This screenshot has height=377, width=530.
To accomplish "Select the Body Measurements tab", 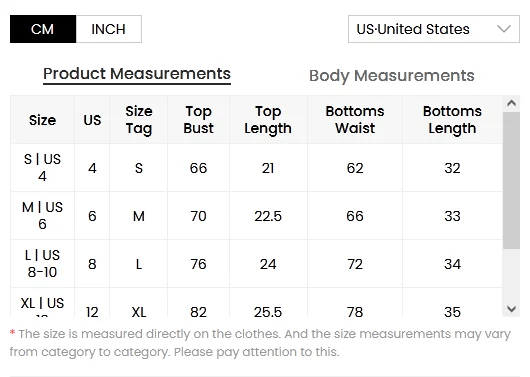I will (392, 76).
